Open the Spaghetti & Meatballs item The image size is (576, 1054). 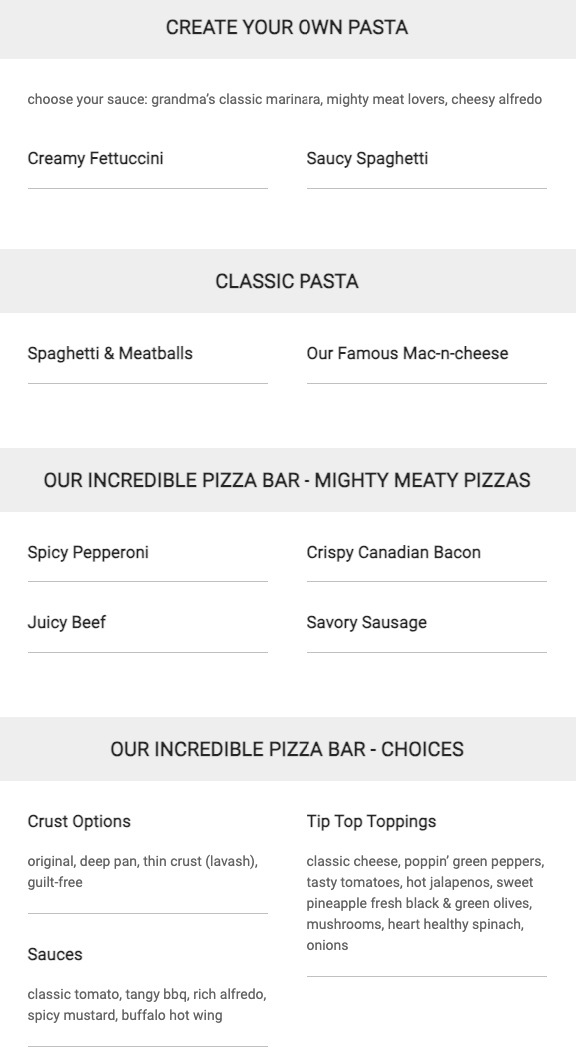click(x=110, y=354)
